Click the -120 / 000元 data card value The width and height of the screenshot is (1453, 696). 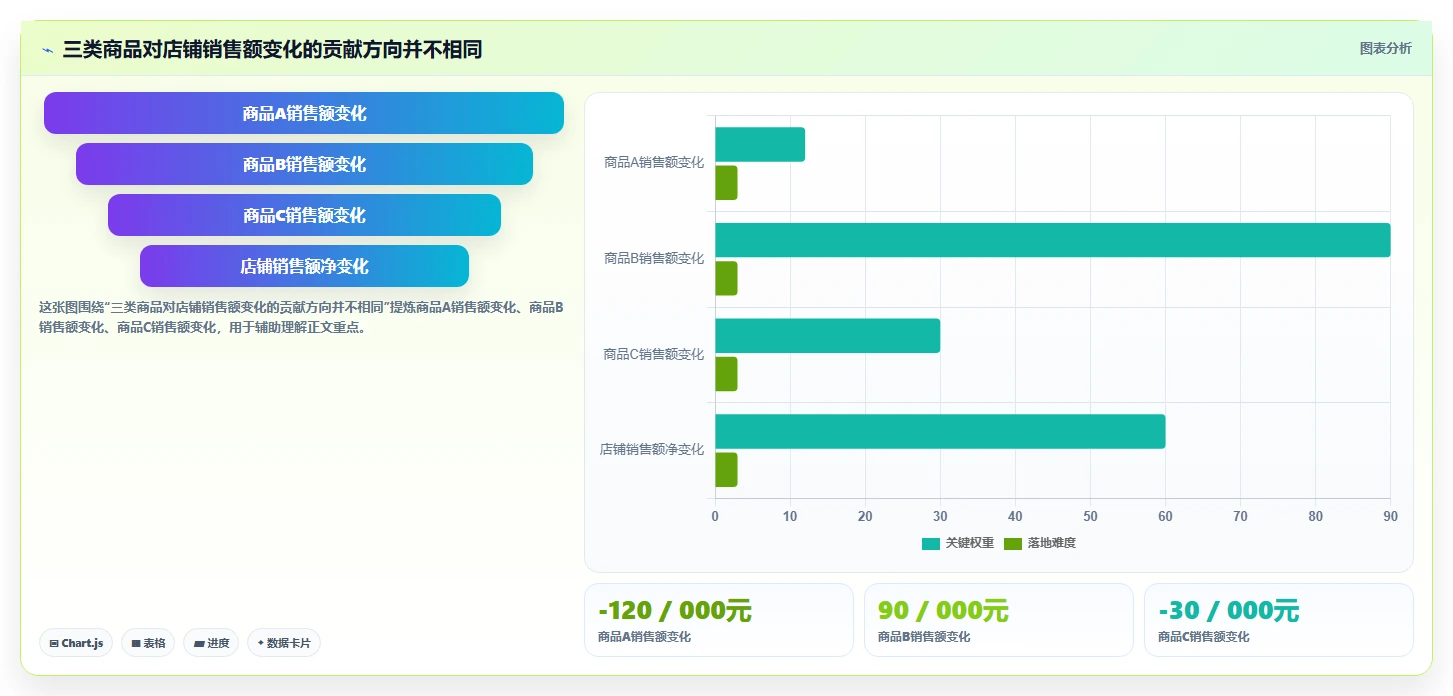point(674,611)
